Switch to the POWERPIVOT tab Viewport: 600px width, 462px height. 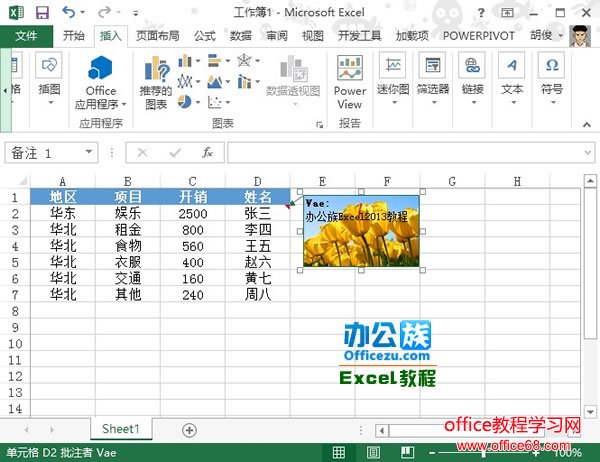coord(478,36)
